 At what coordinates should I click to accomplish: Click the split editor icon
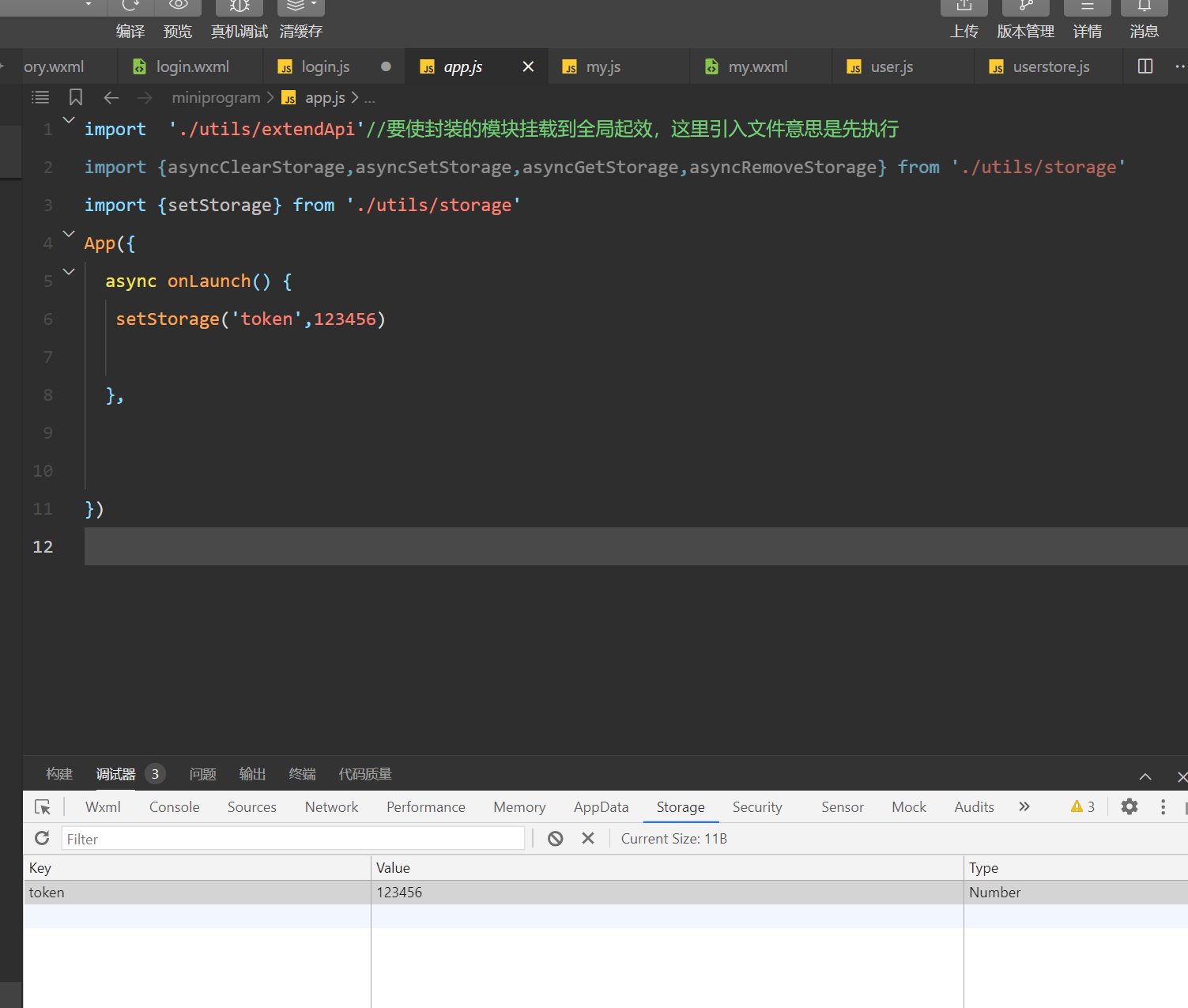(1145, 66)
